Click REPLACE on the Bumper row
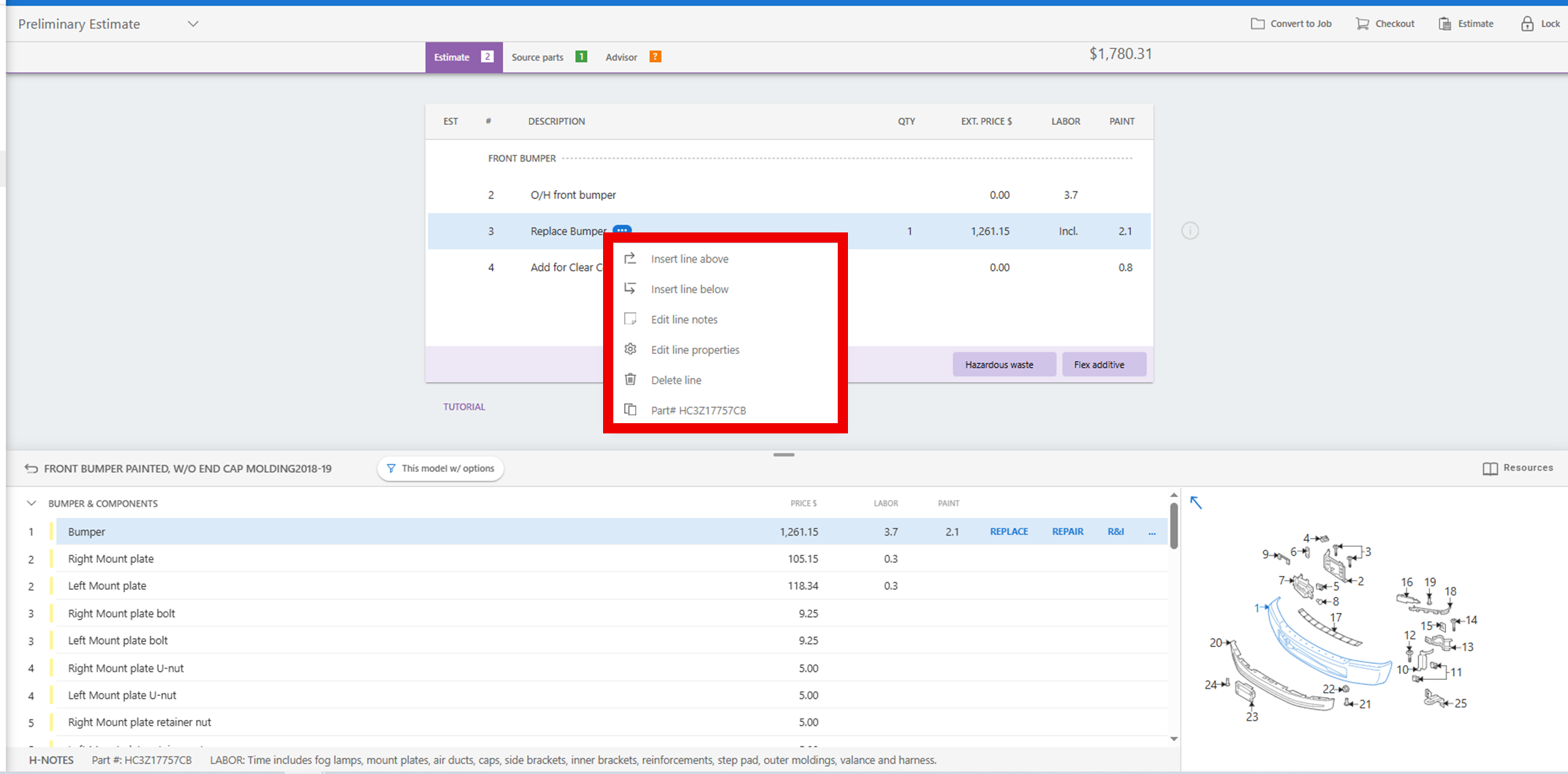 pyautogui.click(x=1009, y=531)
